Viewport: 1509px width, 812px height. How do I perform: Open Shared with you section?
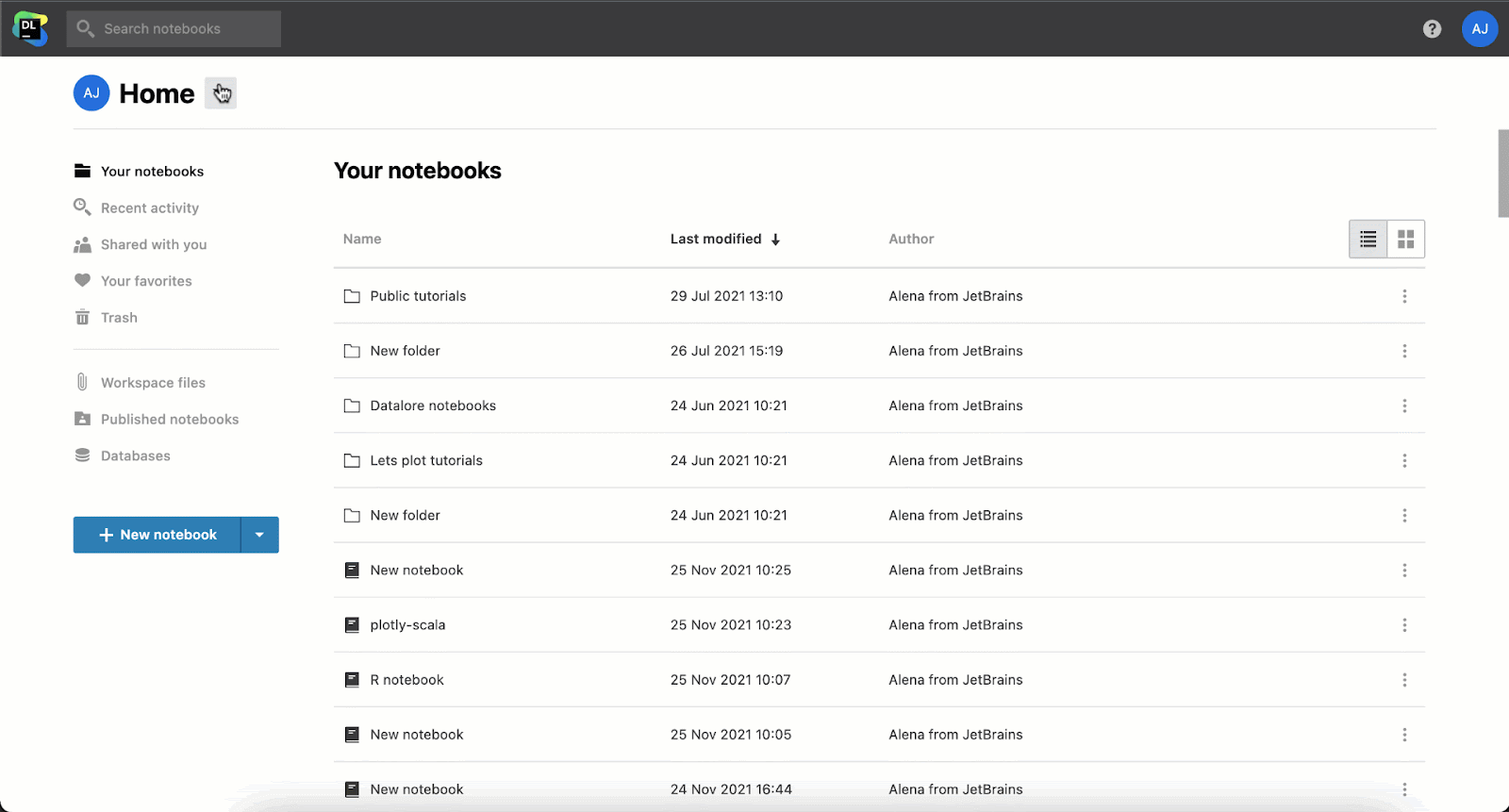(153, 245)
